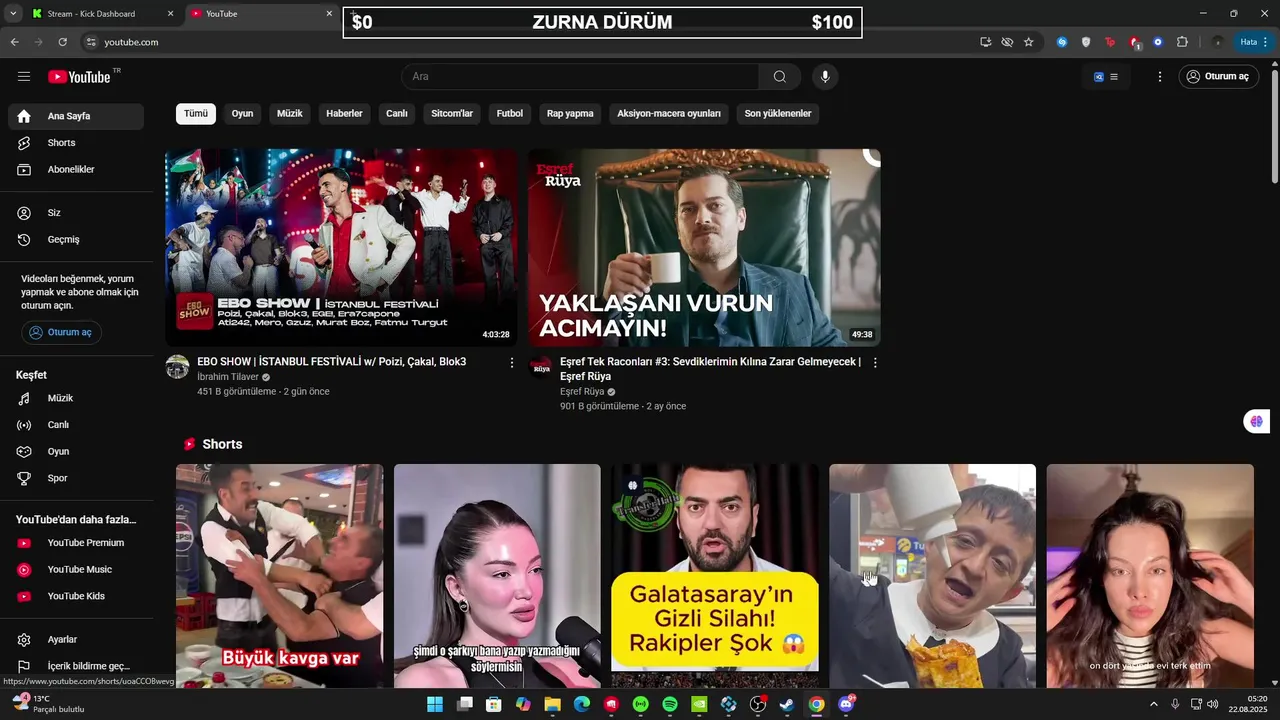Viewport: 1280px width, 720px height.
Task: Open Shorts in the sidebar
Action: point(76,143)
